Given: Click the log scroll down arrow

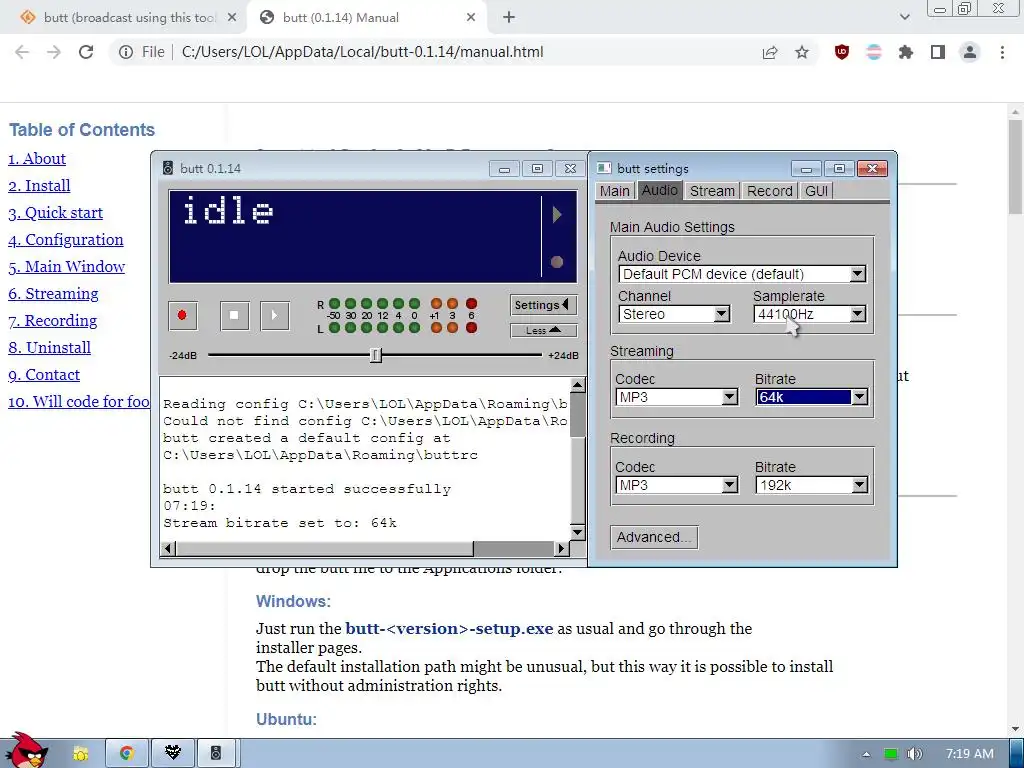Looking at the screenshot, I should [x=577, y=532].
